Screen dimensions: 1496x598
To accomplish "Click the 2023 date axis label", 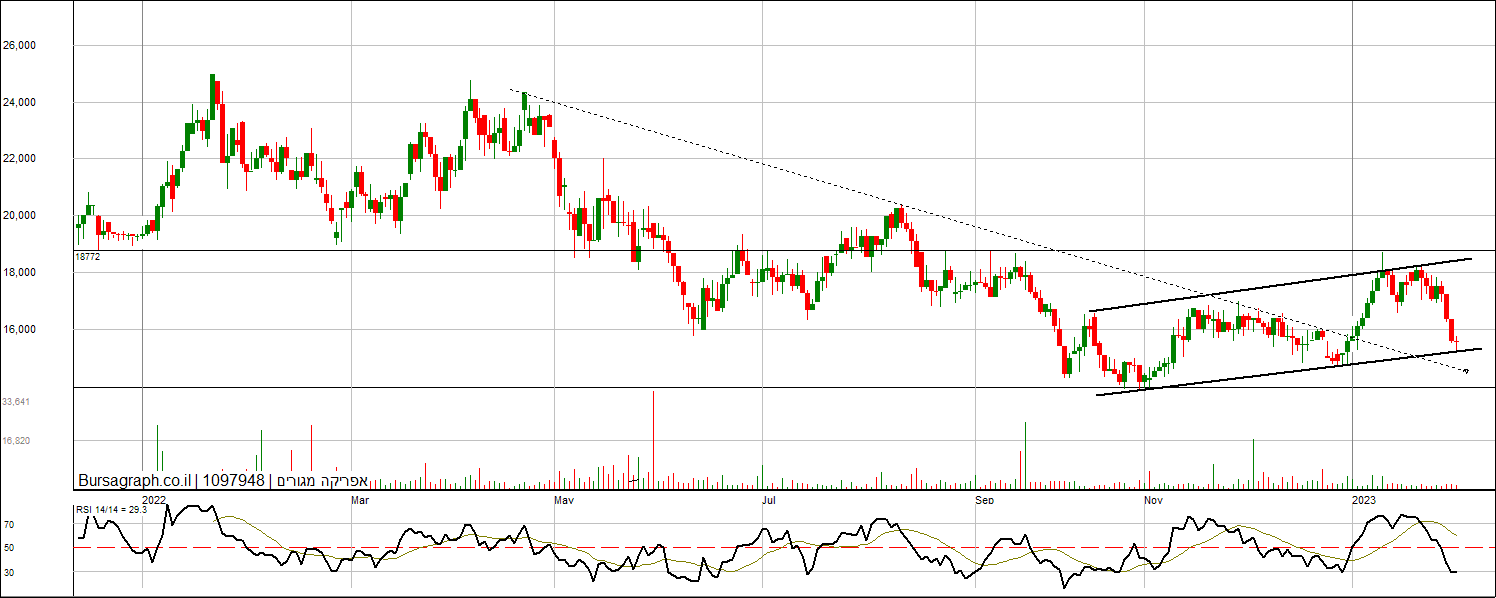I will pyautogui.click(x=1364, y=498).
